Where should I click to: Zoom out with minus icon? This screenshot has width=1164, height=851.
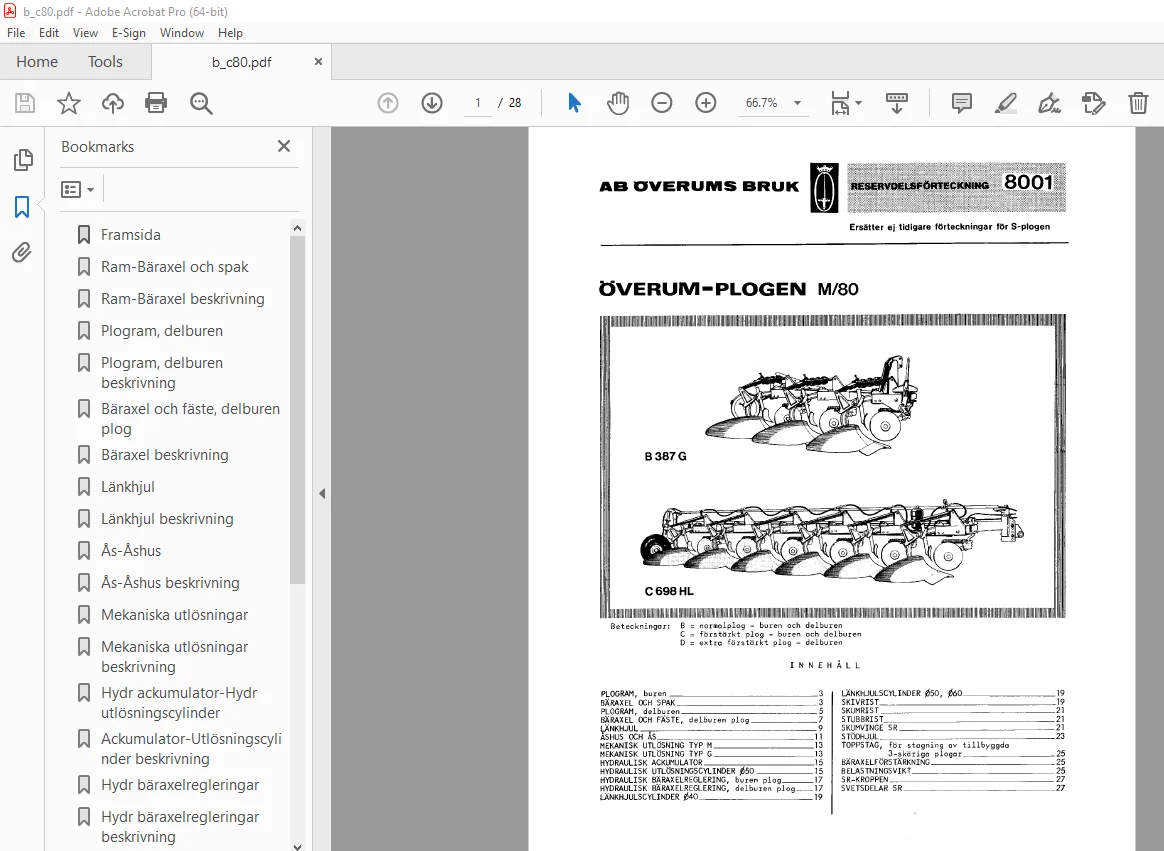(x=661, y=102)
